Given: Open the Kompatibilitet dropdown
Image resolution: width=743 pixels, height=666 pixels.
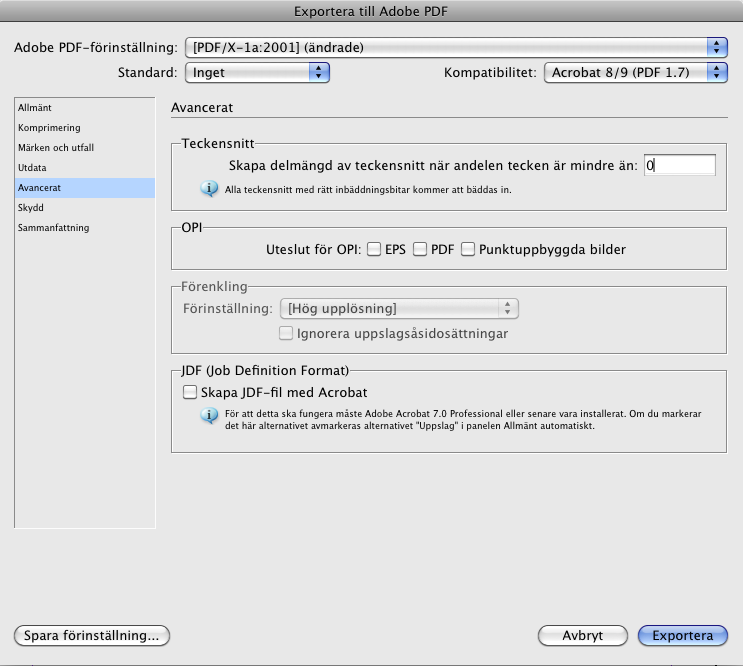Looking at the screenshot, I should tap(635, 72).
